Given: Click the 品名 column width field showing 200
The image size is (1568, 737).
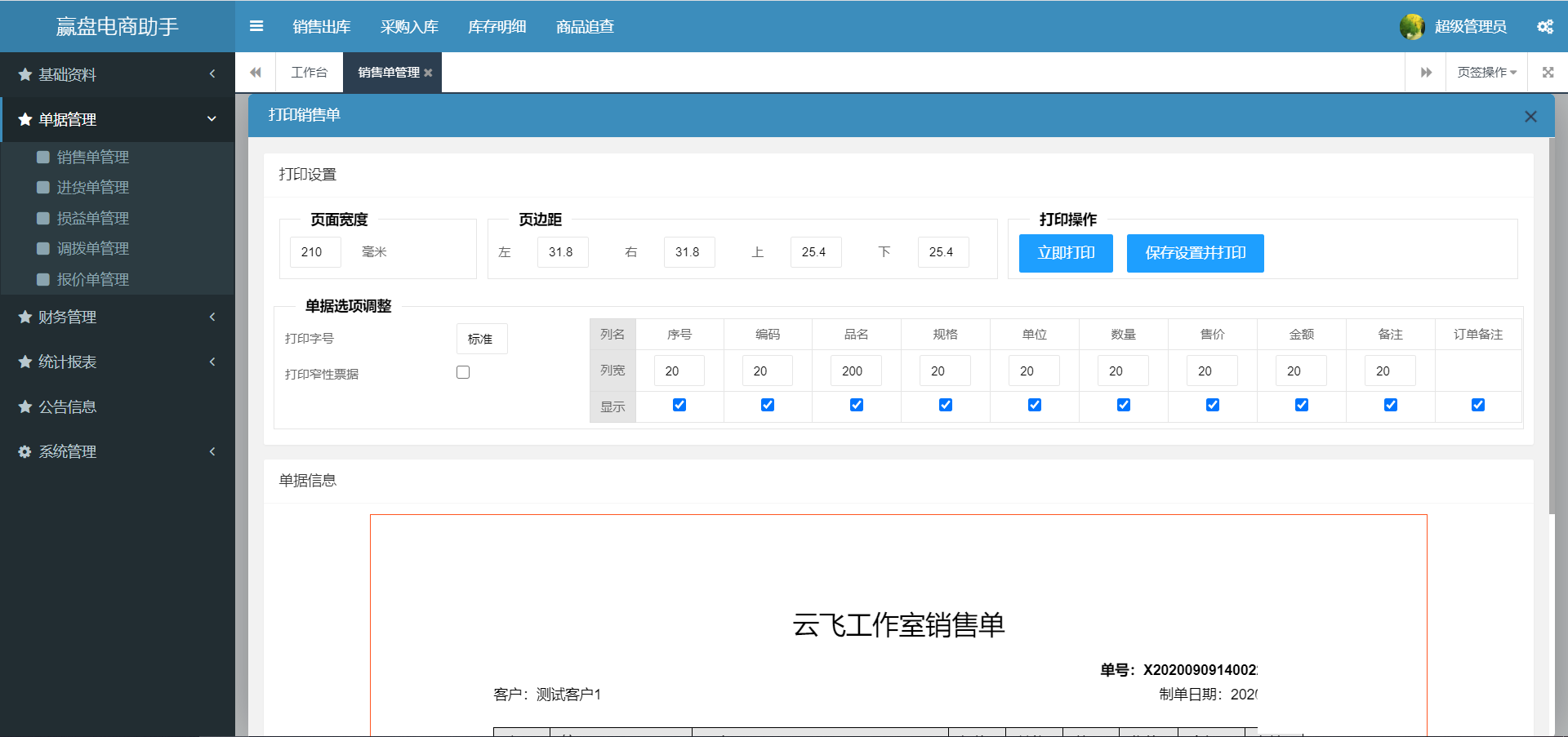Looking at the screenshot, I should [x=856, y=371].
